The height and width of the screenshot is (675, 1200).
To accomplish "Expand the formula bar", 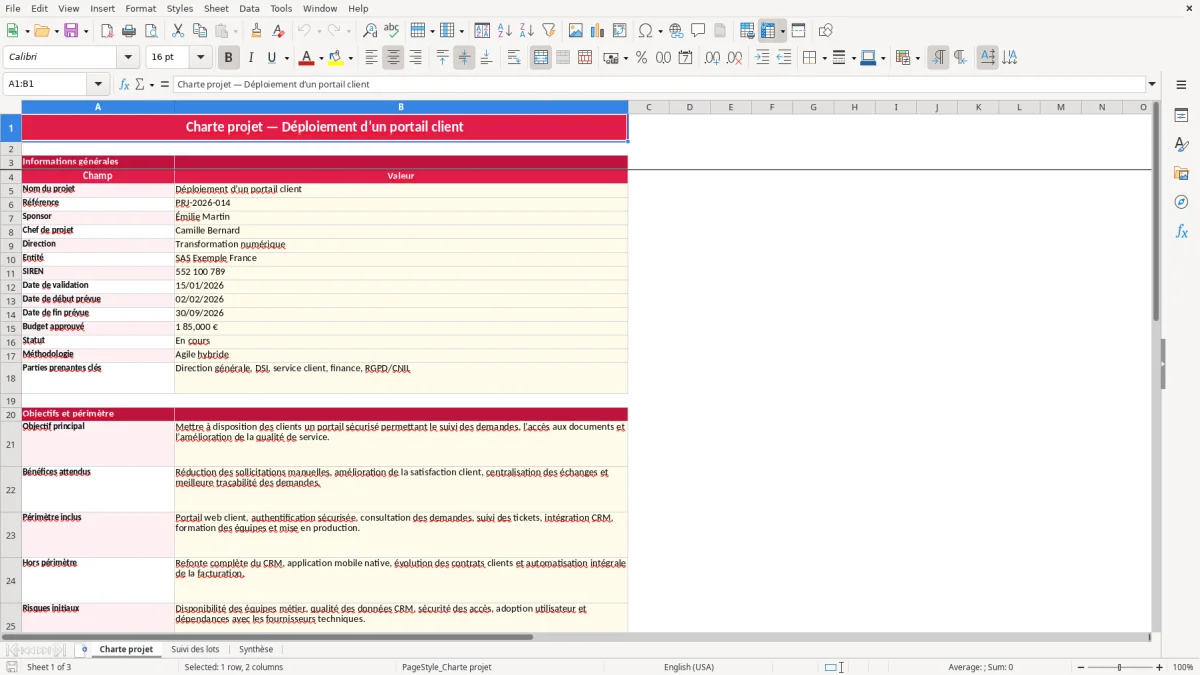I will tap(1152, 85).
